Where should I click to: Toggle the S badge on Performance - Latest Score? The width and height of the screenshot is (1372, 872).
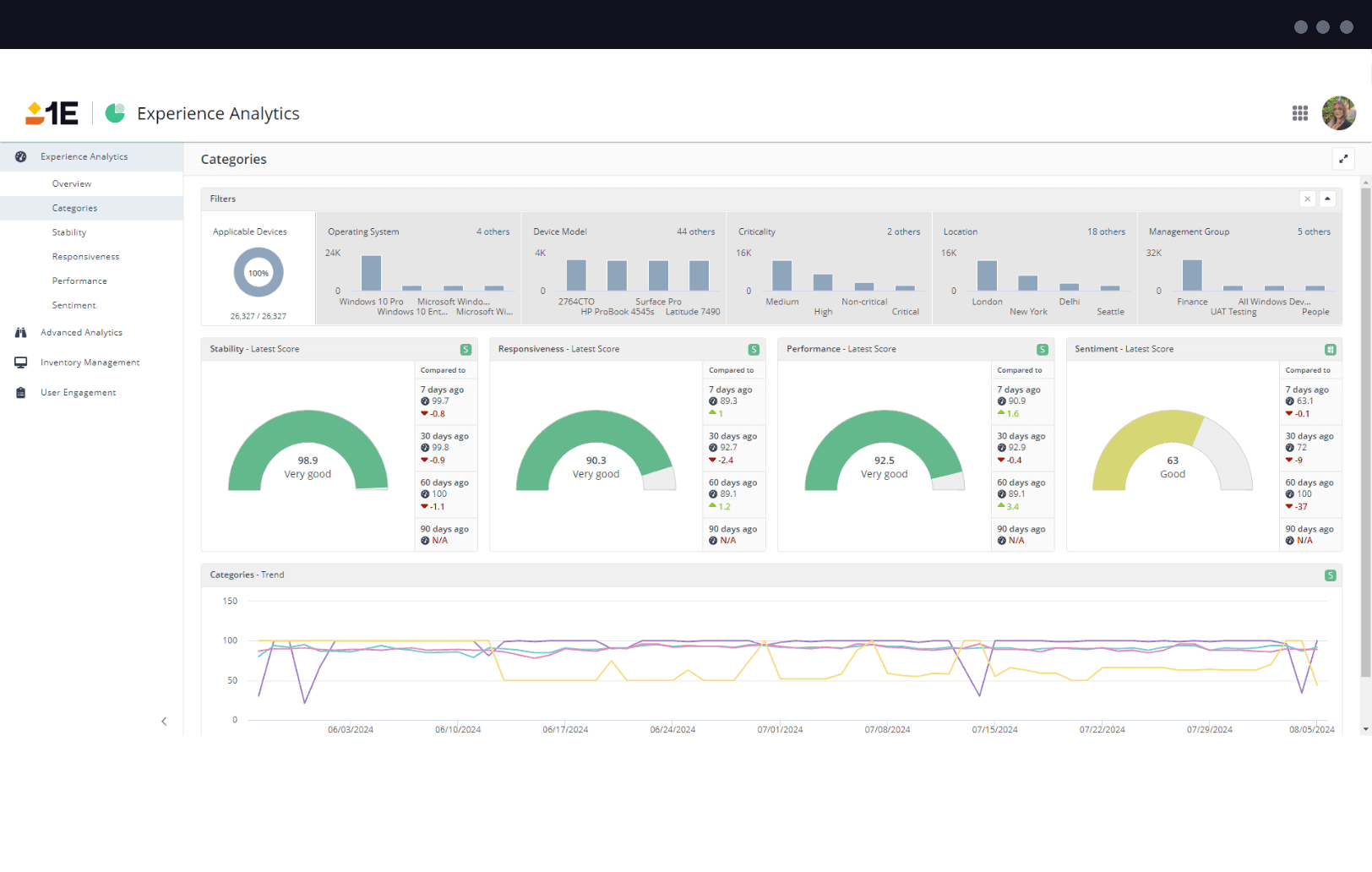(1043, 348)
